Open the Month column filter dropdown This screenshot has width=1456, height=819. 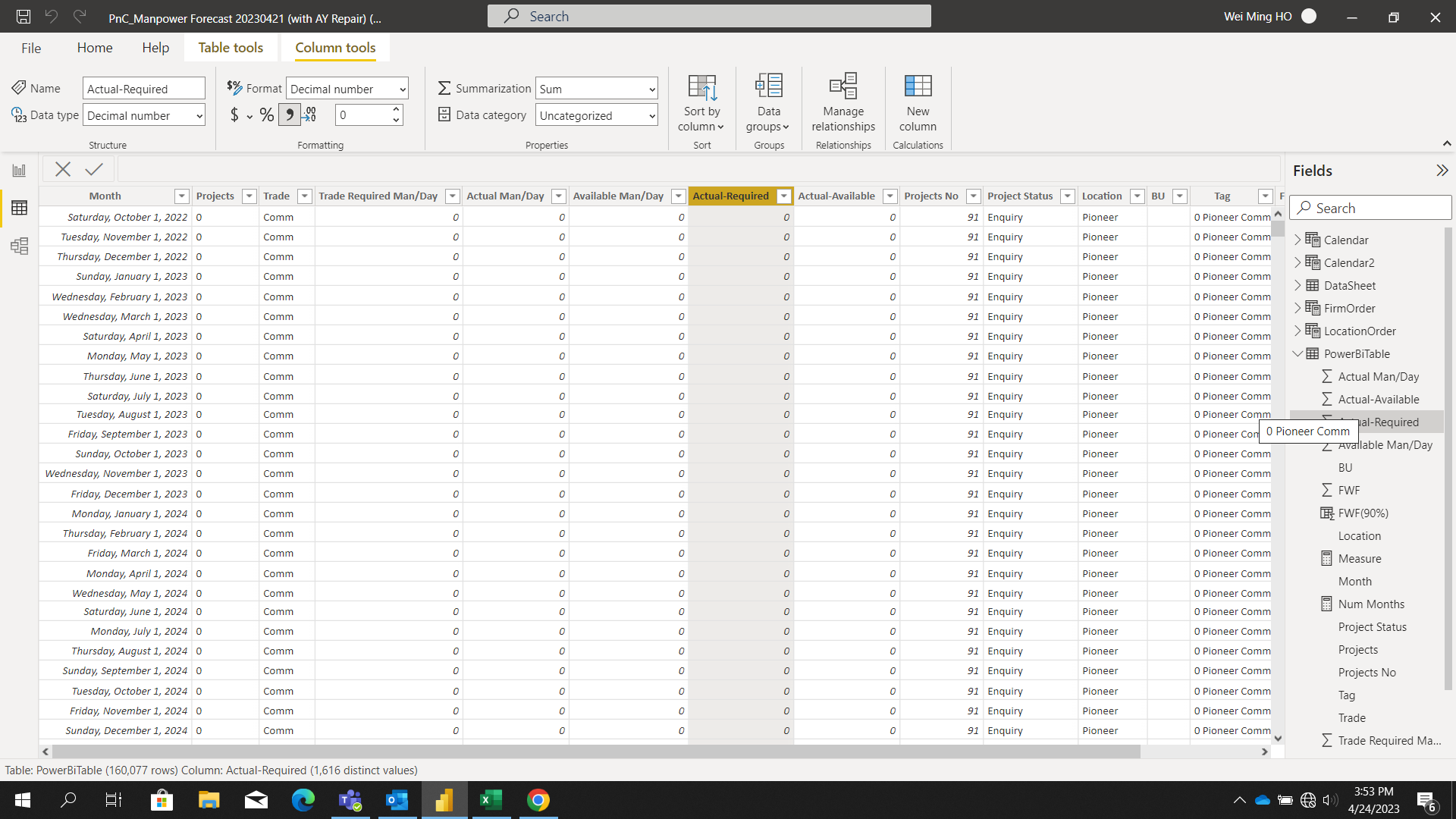pos(181,196)
